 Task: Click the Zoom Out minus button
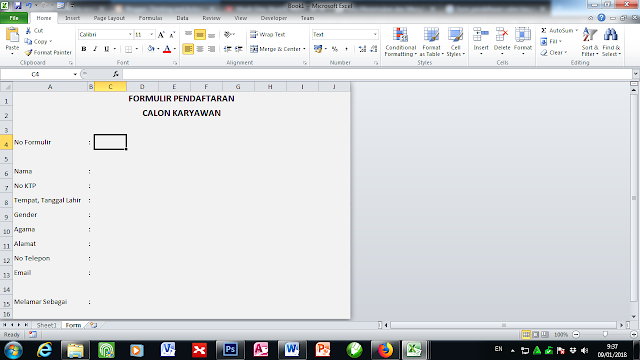point(576,335)
